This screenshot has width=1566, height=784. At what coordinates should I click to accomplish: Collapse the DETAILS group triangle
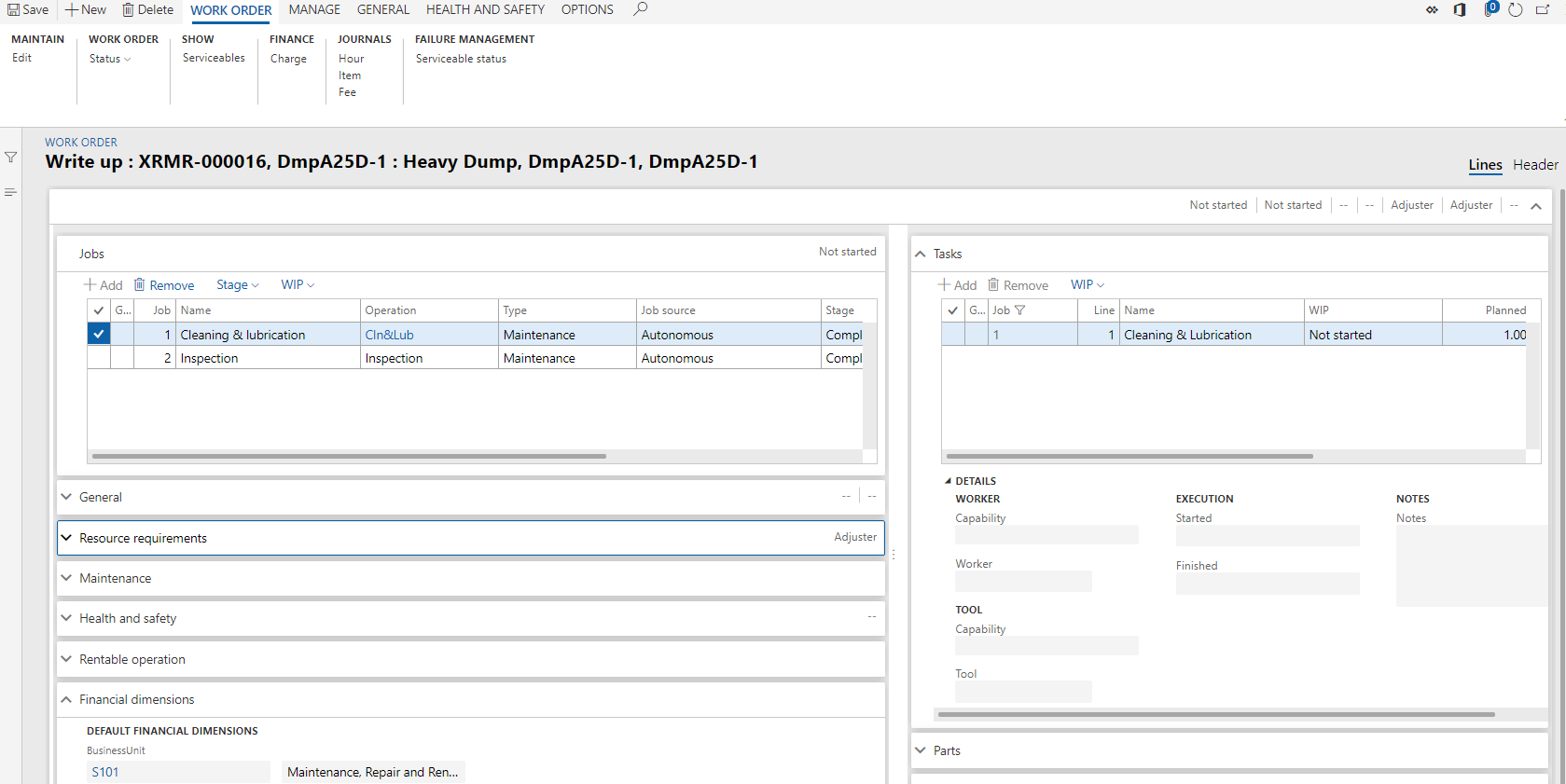pos(949,481)
